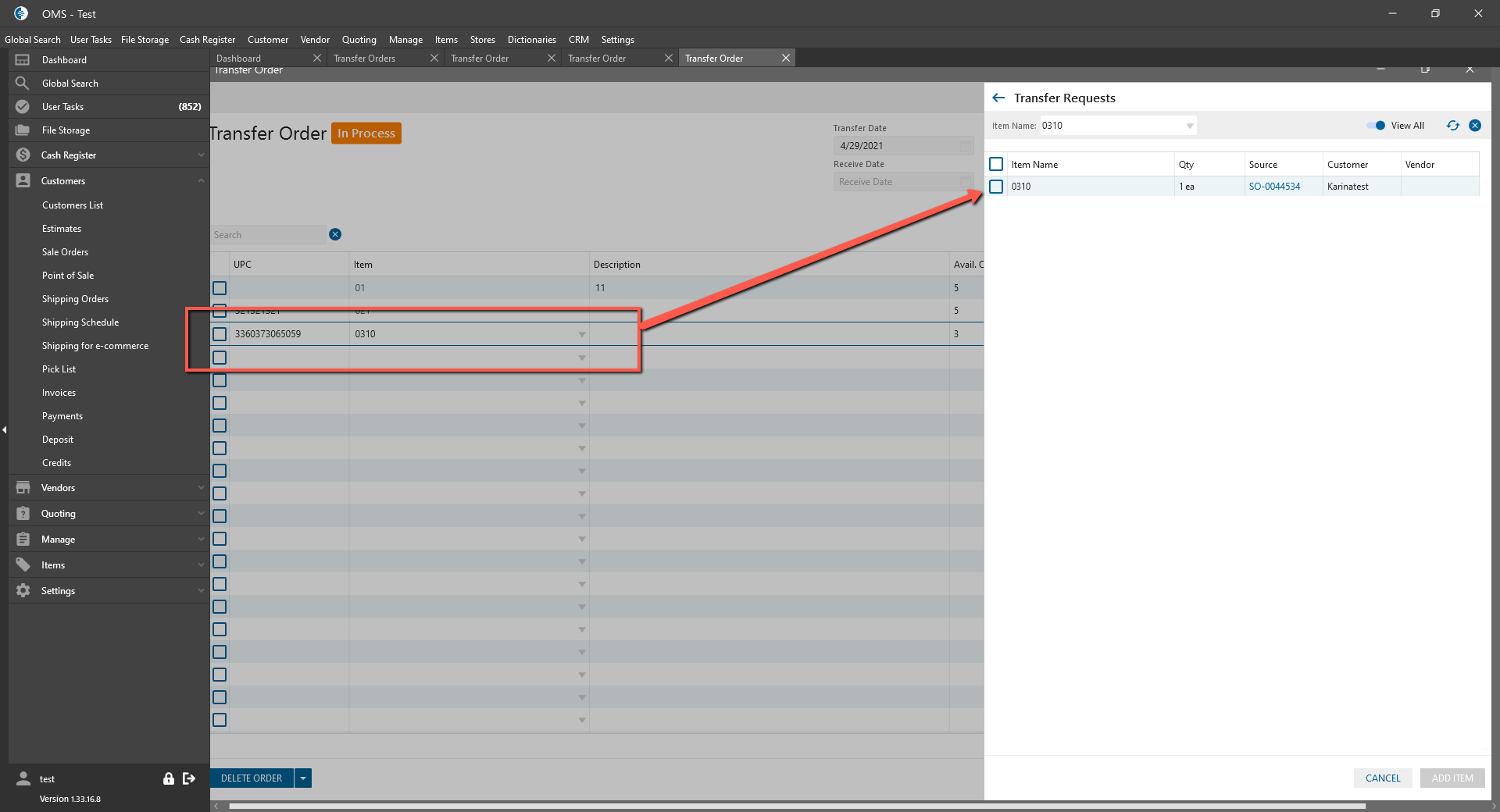Open Invoices in the sidebar
This screenshot has height=812, width=1500.
[x=59, y=393]
